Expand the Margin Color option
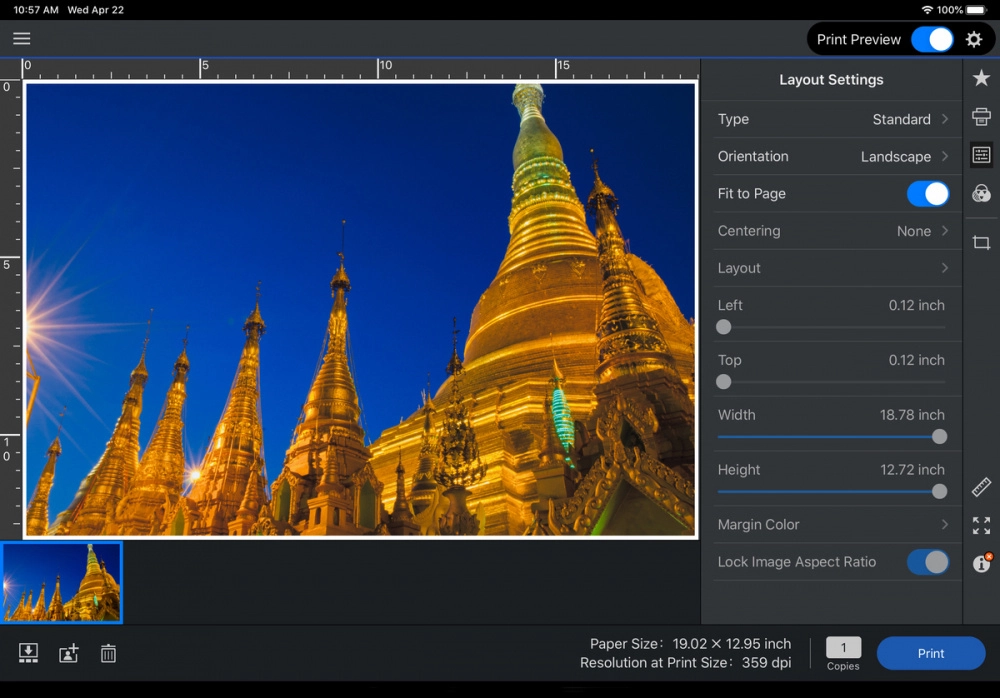The width and height of the screenshot is (1000, 698). pos(831,525)
